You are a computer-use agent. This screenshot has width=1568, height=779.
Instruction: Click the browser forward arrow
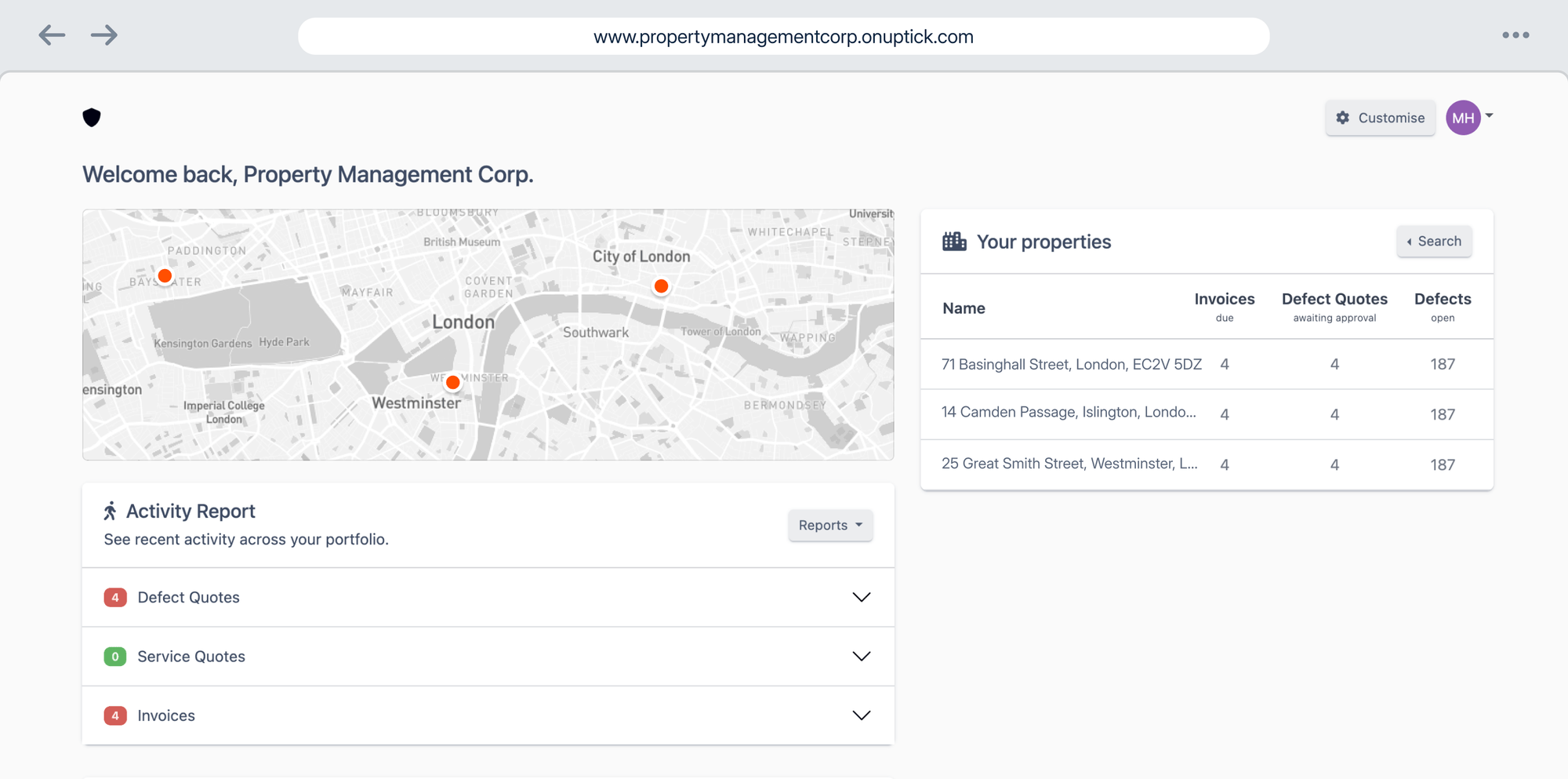point(103,35)
